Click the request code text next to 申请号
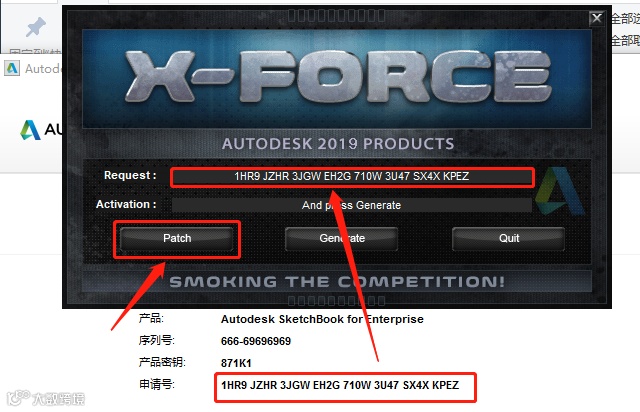The image size is (640, 412). coord(340,385)
